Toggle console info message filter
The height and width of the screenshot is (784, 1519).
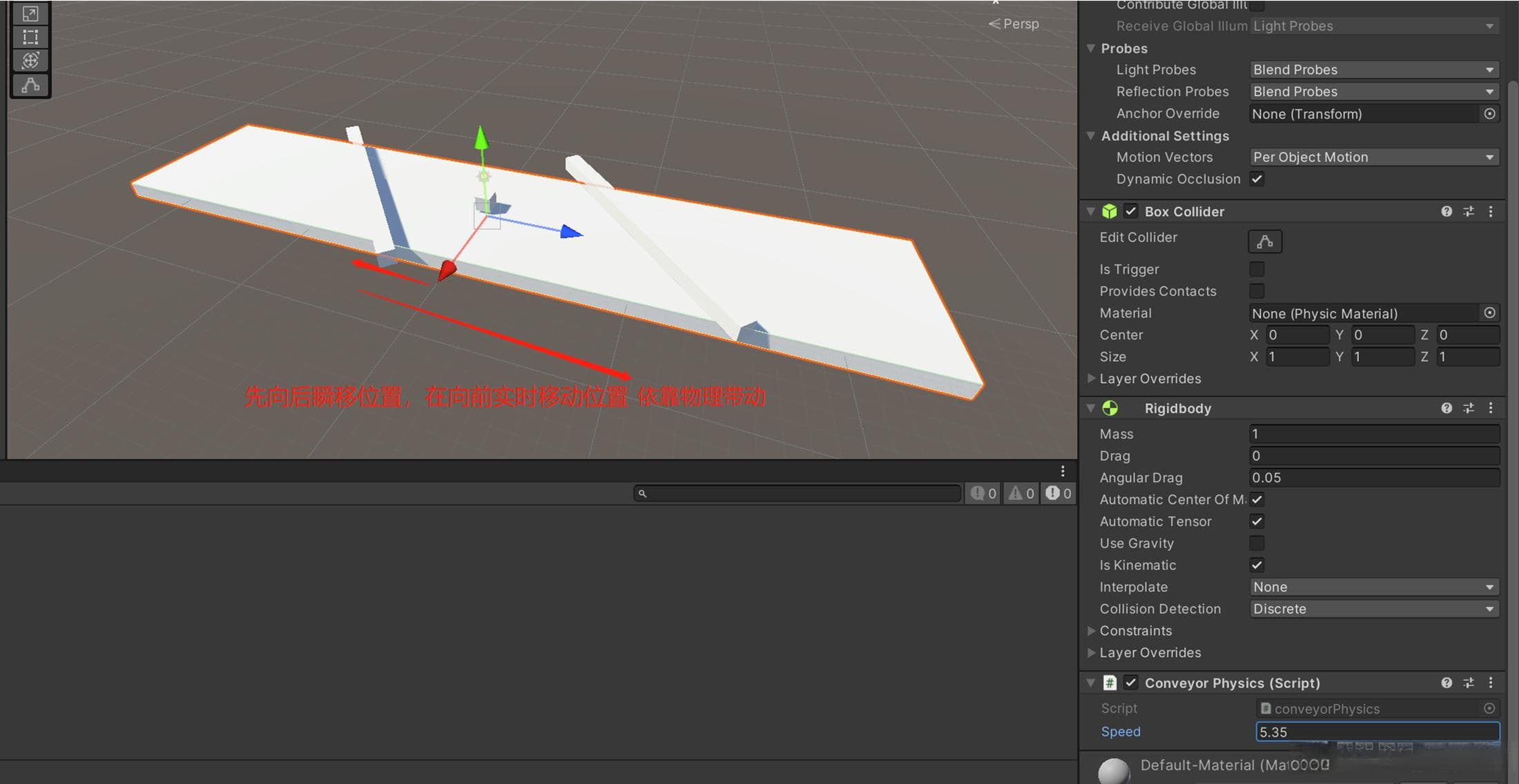tap(983, 493)
